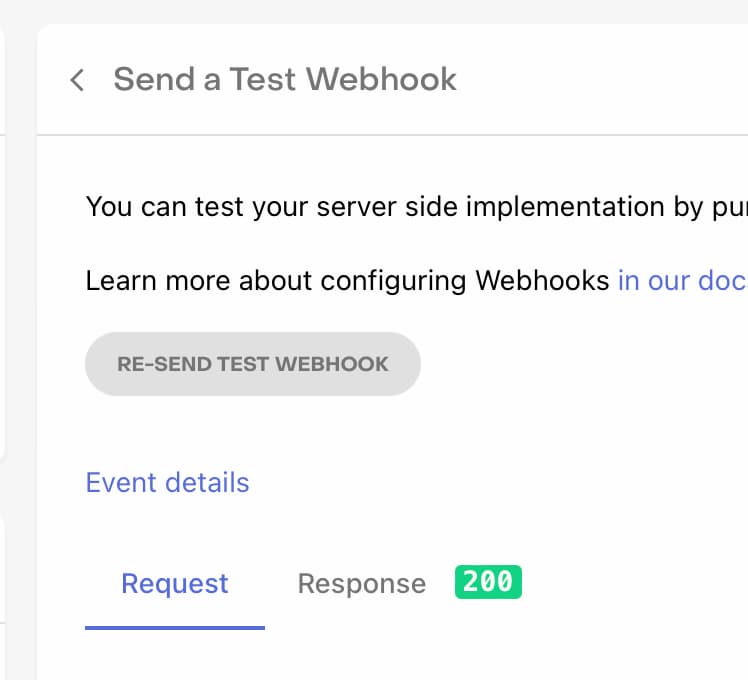
Task: Click the green 200 status badge
Action: 488,582
